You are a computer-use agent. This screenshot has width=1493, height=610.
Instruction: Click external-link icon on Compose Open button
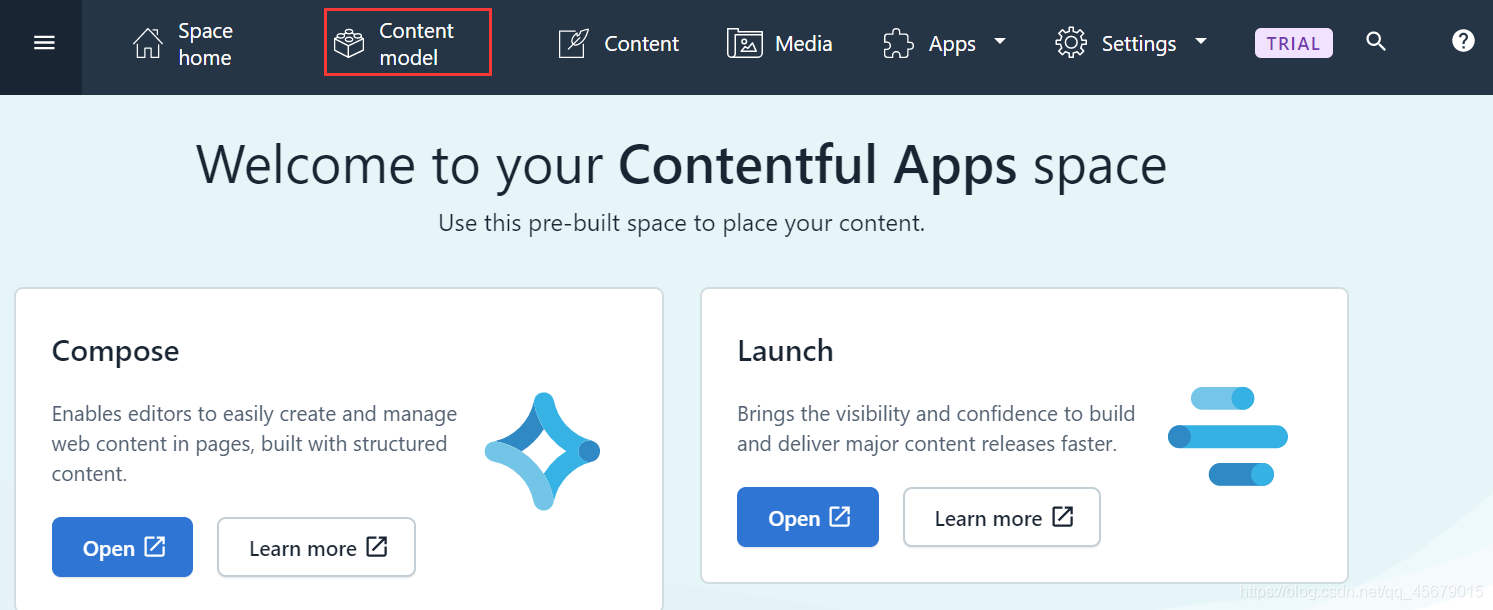click(155, 547)
